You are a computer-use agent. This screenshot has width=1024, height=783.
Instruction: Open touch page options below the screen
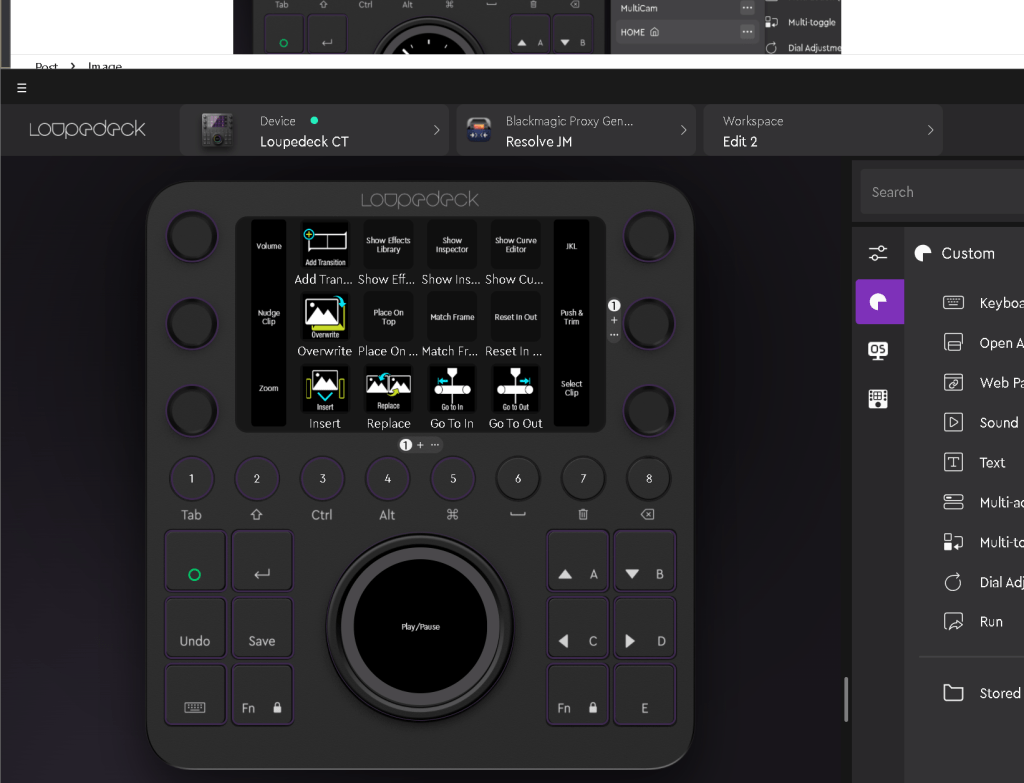pos(435,445)
